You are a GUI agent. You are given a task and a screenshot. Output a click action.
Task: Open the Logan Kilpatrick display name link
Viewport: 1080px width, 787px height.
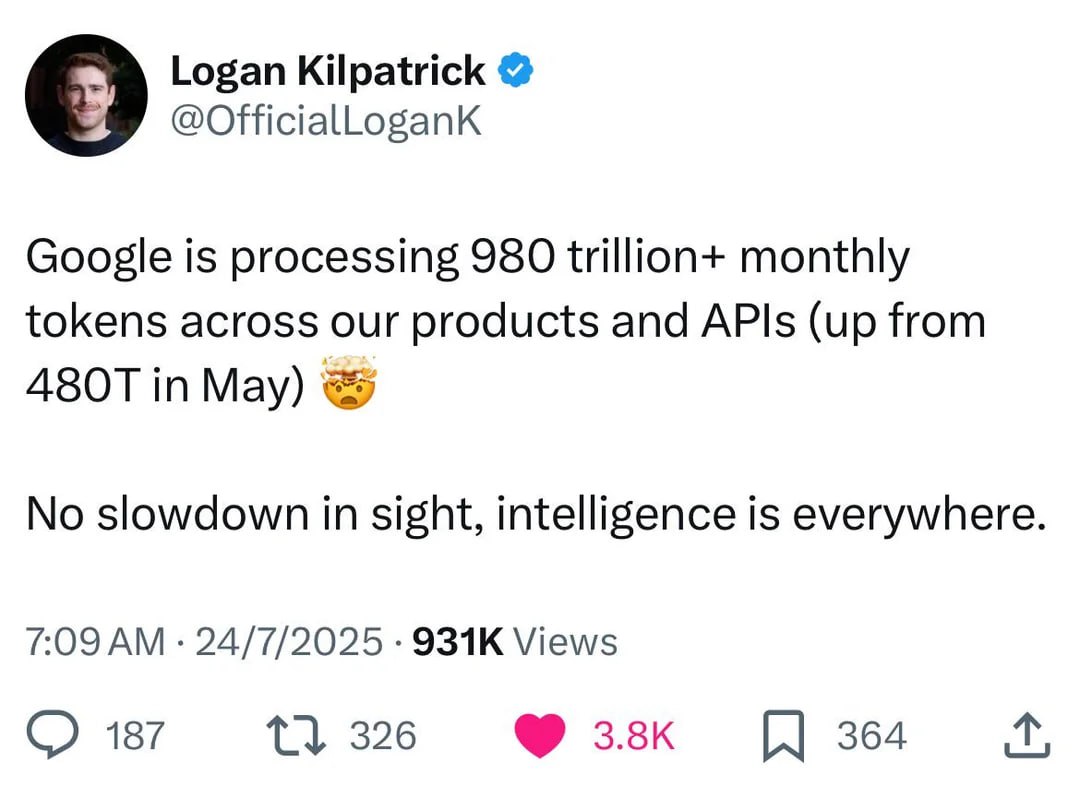click(328, 72)
